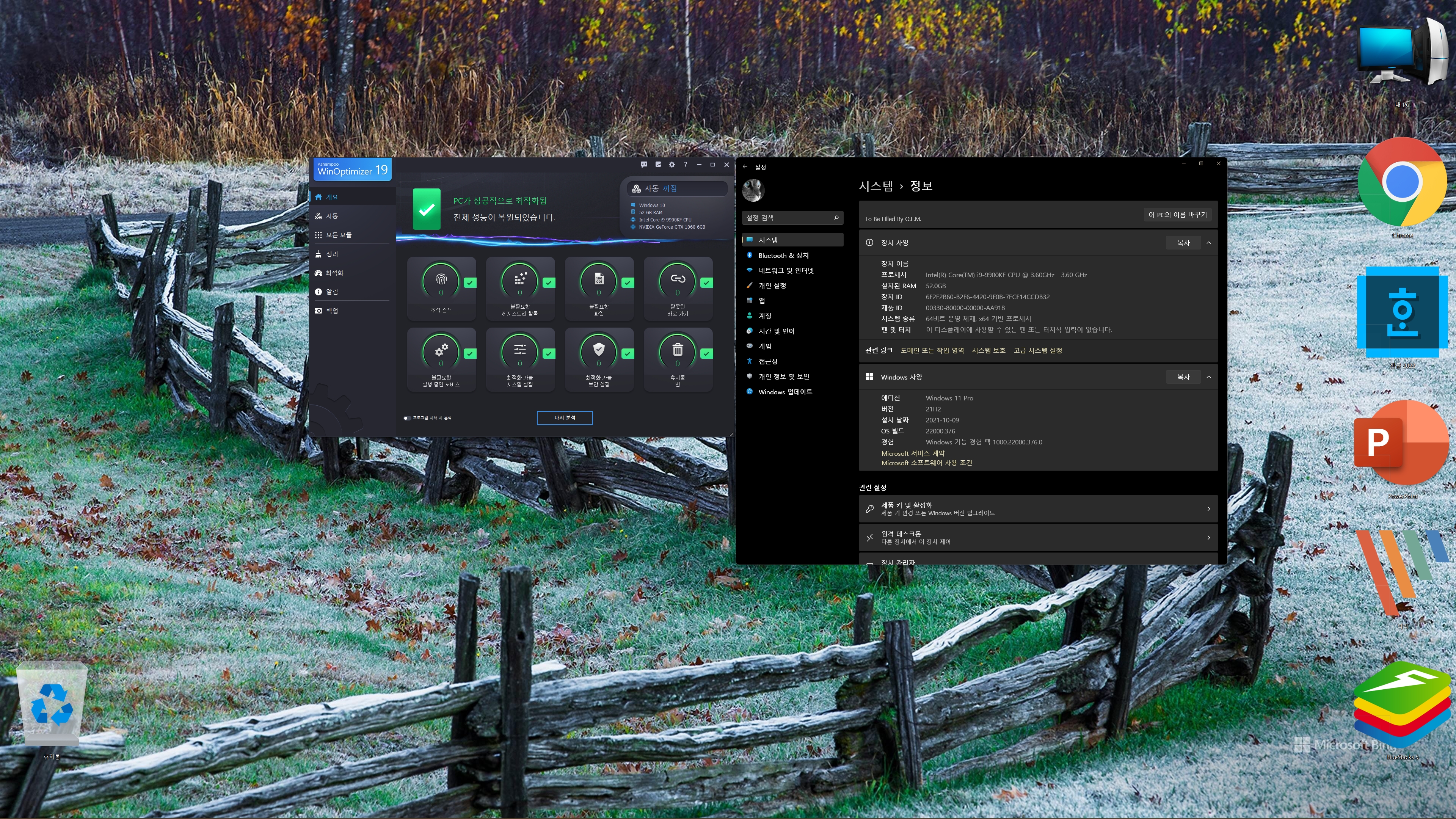Toggle checkbox on 추적 검색 card
1456x819 pixels.
[470, 282]
